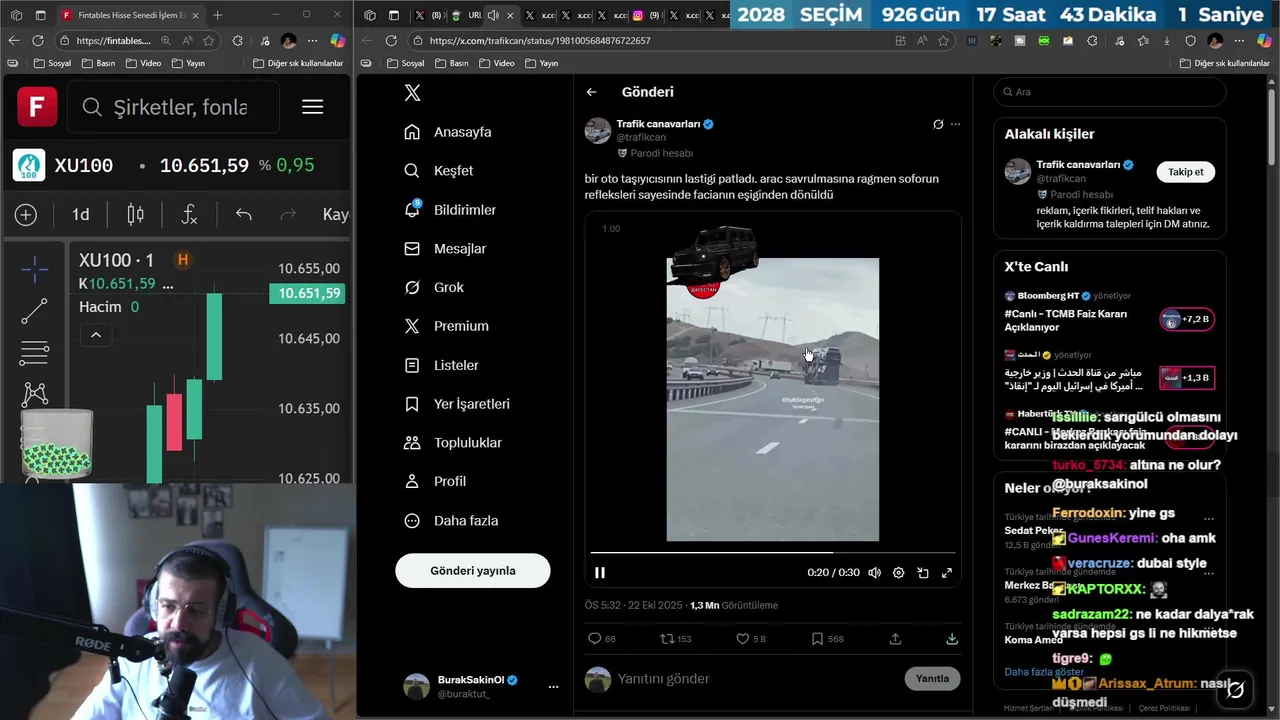
Task: Share the post via share icon
Action: (895, 639)
